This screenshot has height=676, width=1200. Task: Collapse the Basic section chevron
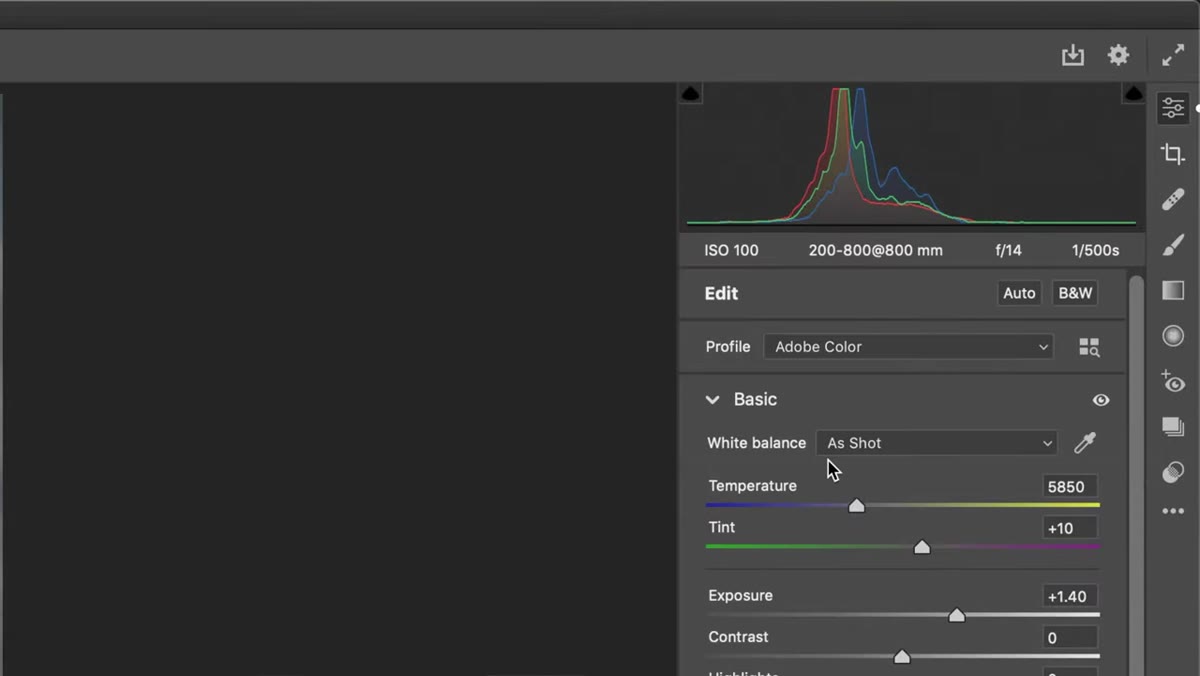point(712,400)
